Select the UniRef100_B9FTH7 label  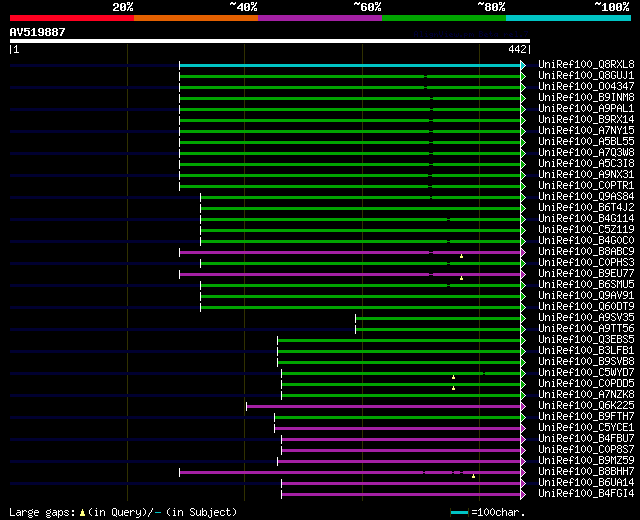[x=586, y=417]
